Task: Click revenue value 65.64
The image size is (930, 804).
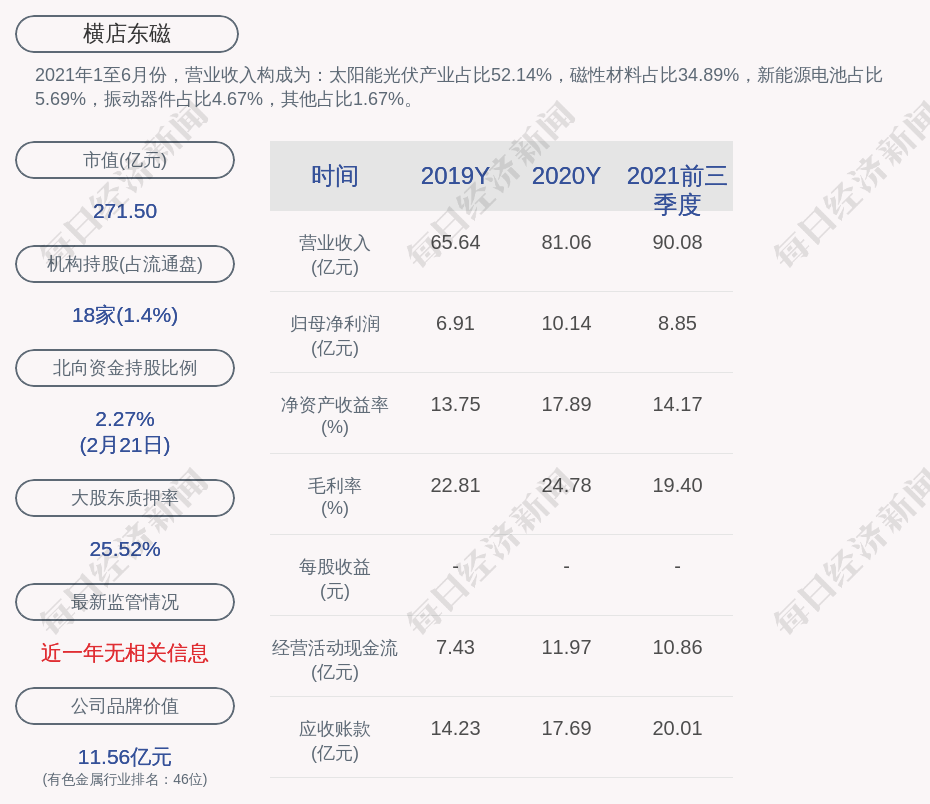Action: pos(455,243)
